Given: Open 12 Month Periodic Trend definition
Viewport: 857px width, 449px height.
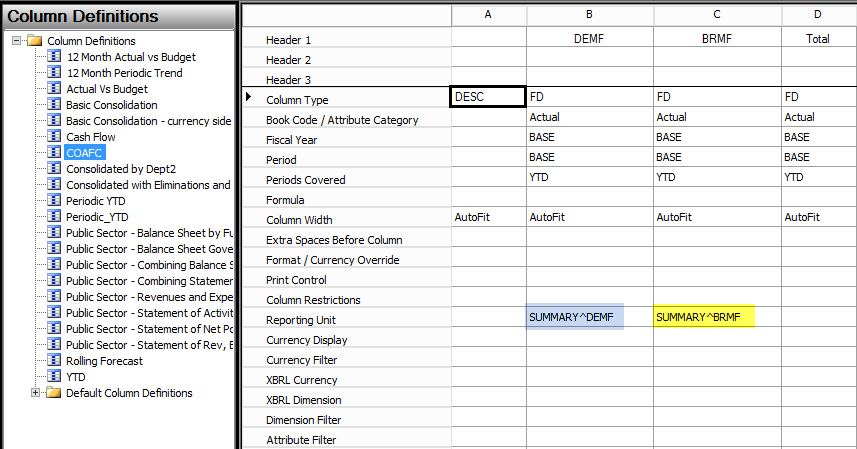Looking at the screenshot, I should point(124,73).
